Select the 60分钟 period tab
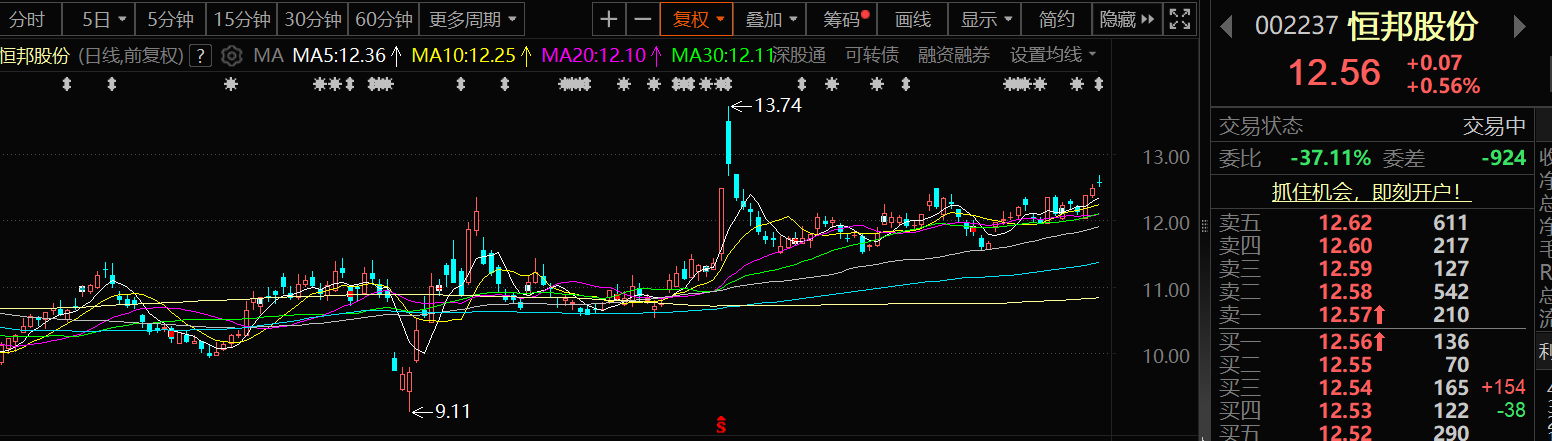 (384, 18)
